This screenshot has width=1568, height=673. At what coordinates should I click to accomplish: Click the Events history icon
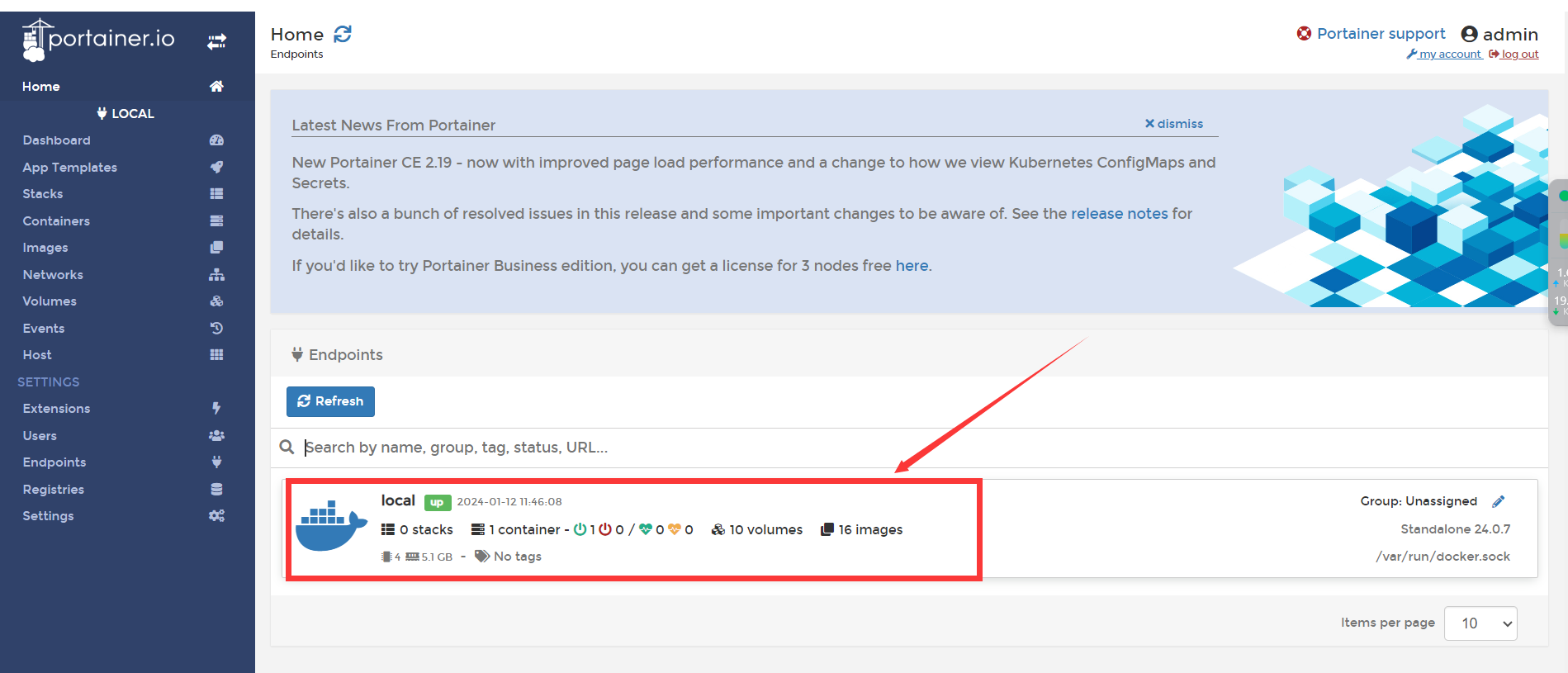point(216,328)
